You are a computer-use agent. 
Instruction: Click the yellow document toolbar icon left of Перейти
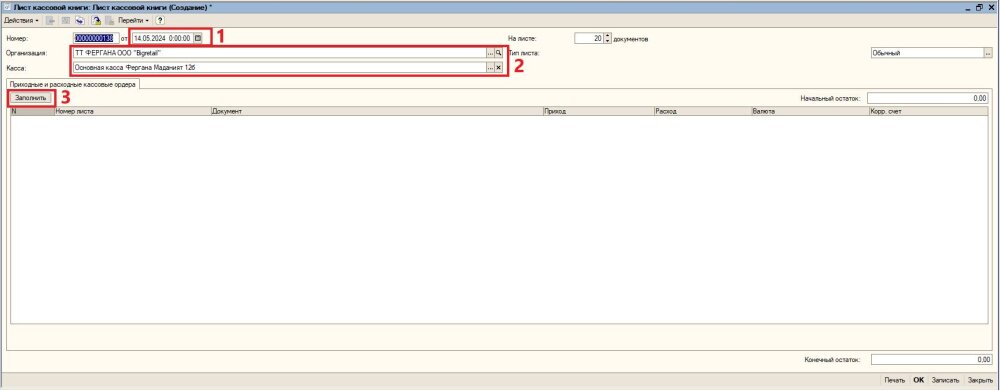click(96, 20)
